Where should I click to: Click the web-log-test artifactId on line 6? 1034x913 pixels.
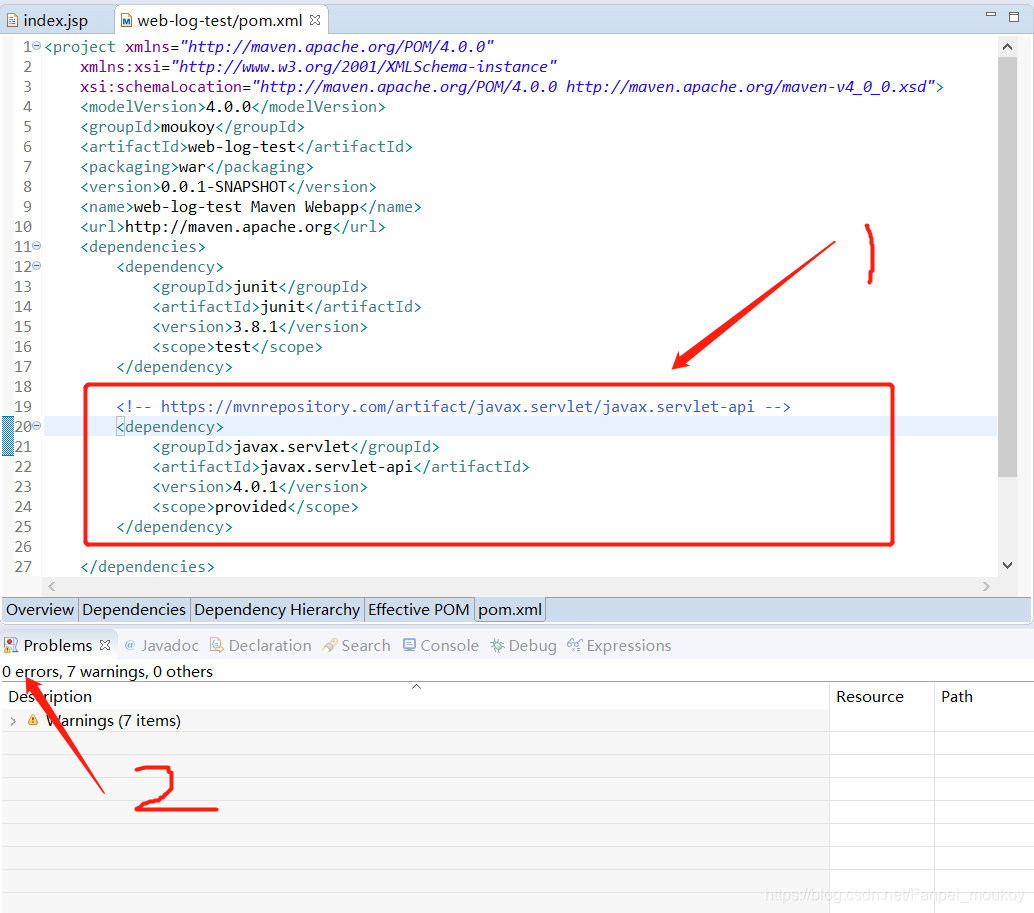241,146
